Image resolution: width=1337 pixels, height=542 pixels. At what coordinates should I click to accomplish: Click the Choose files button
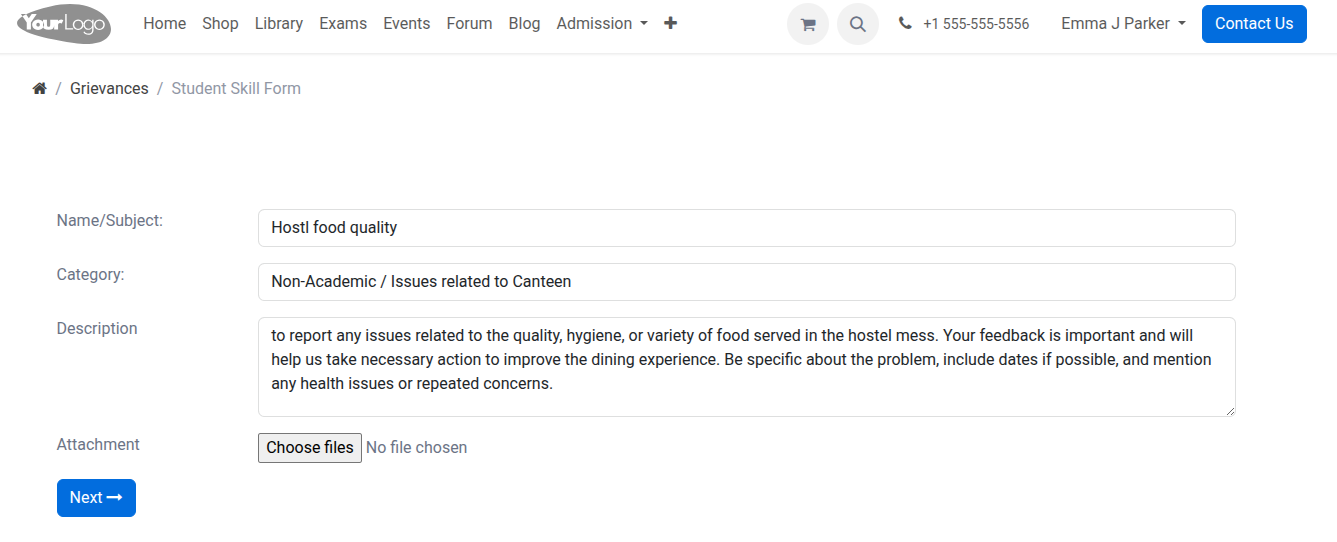[310, 447]
